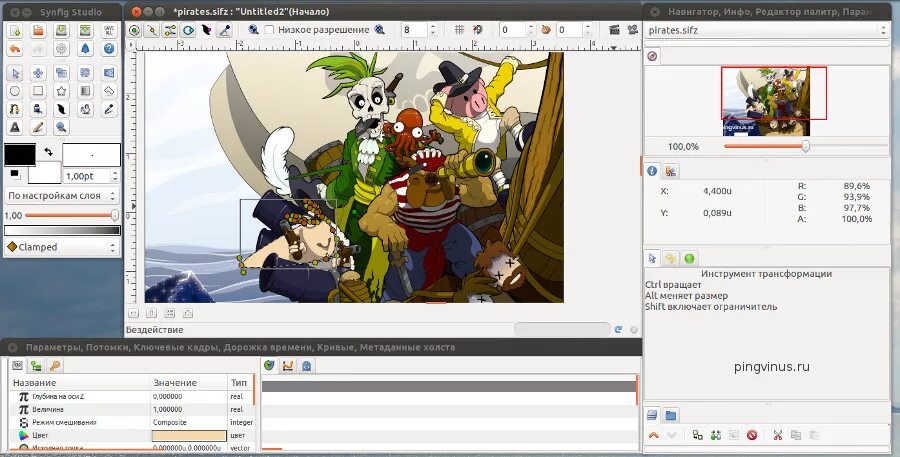
Task: Toggle the grid display icon
Action: pos(459,30)
